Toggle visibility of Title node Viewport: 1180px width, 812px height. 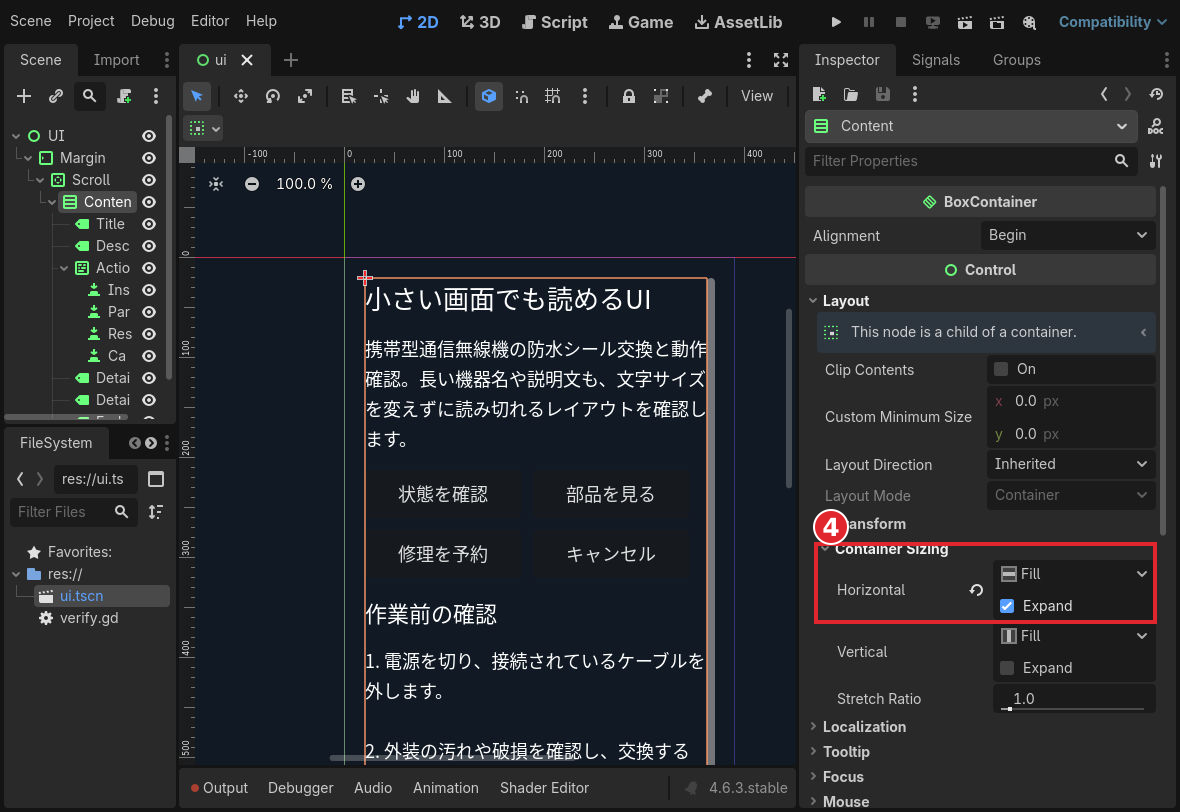(x=149, y=224)
